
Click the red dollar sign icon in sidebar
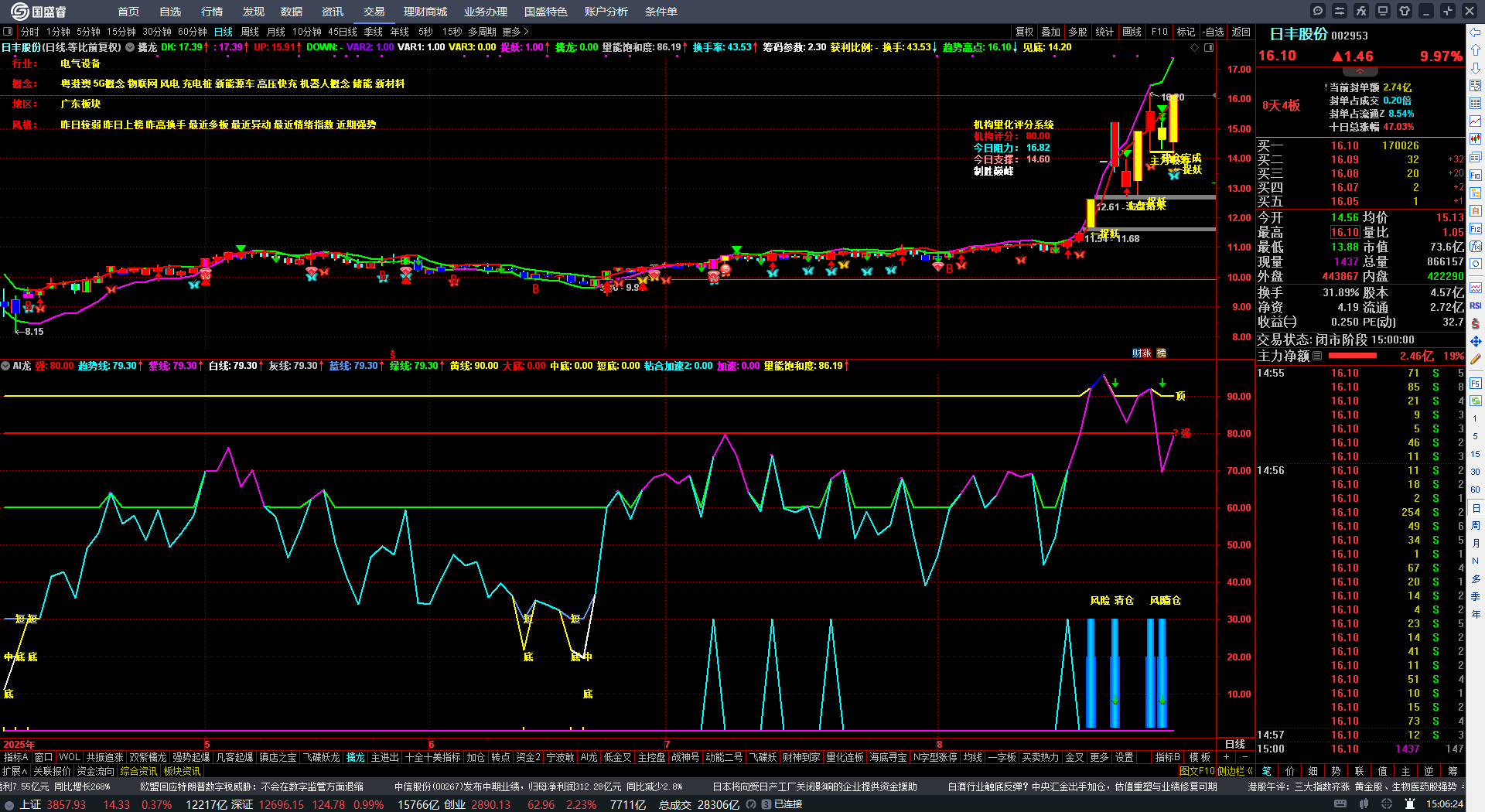[1476, 323]
